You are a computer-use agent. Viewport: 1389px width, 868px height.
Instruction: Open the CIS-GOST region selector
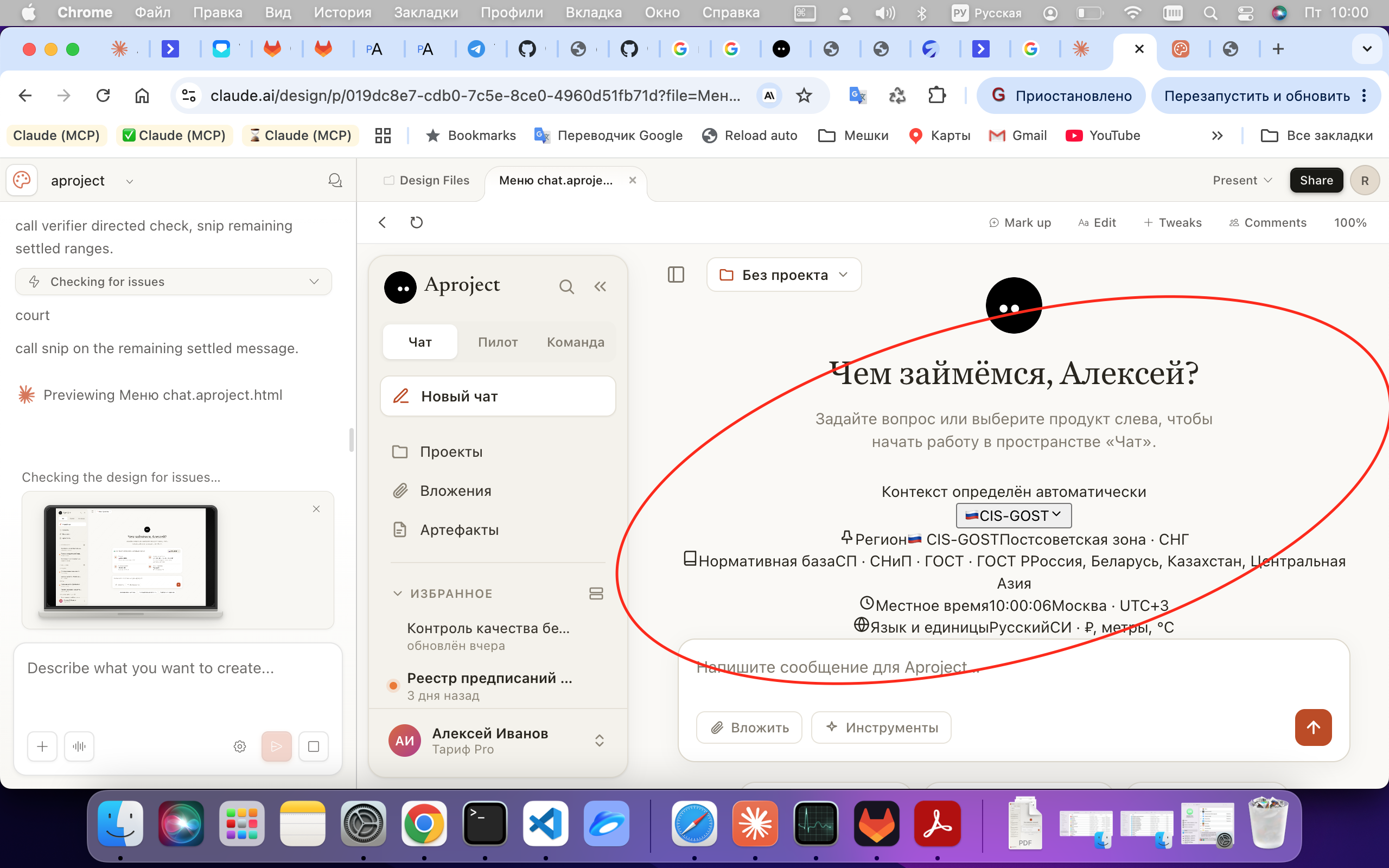pyautogui.click(x=1014, y=515)
